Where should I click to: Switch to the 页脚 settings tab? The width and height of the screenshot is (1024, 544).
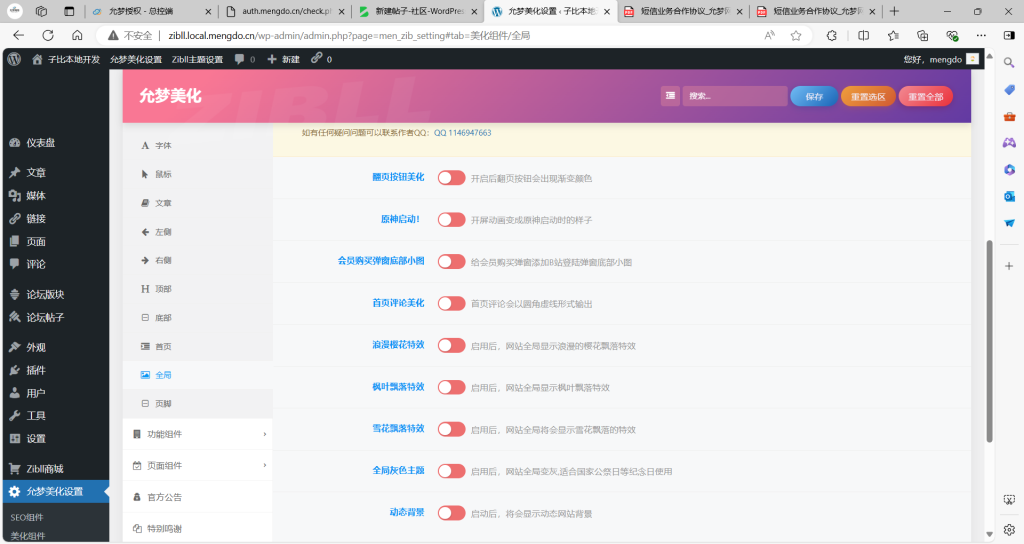point(163,403)
